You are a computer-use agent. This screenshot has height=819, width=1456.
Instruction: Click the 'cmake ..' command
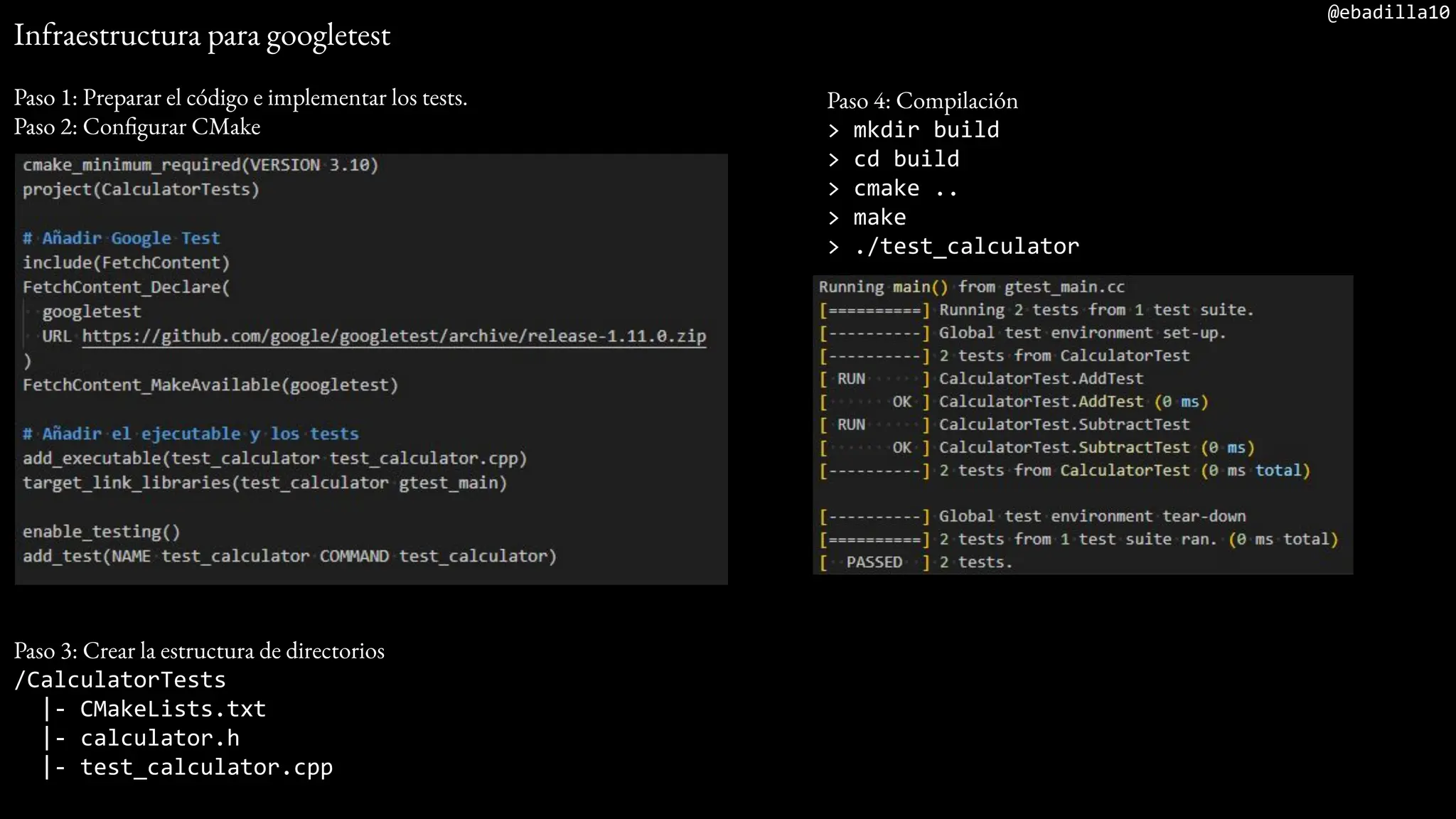906,188
